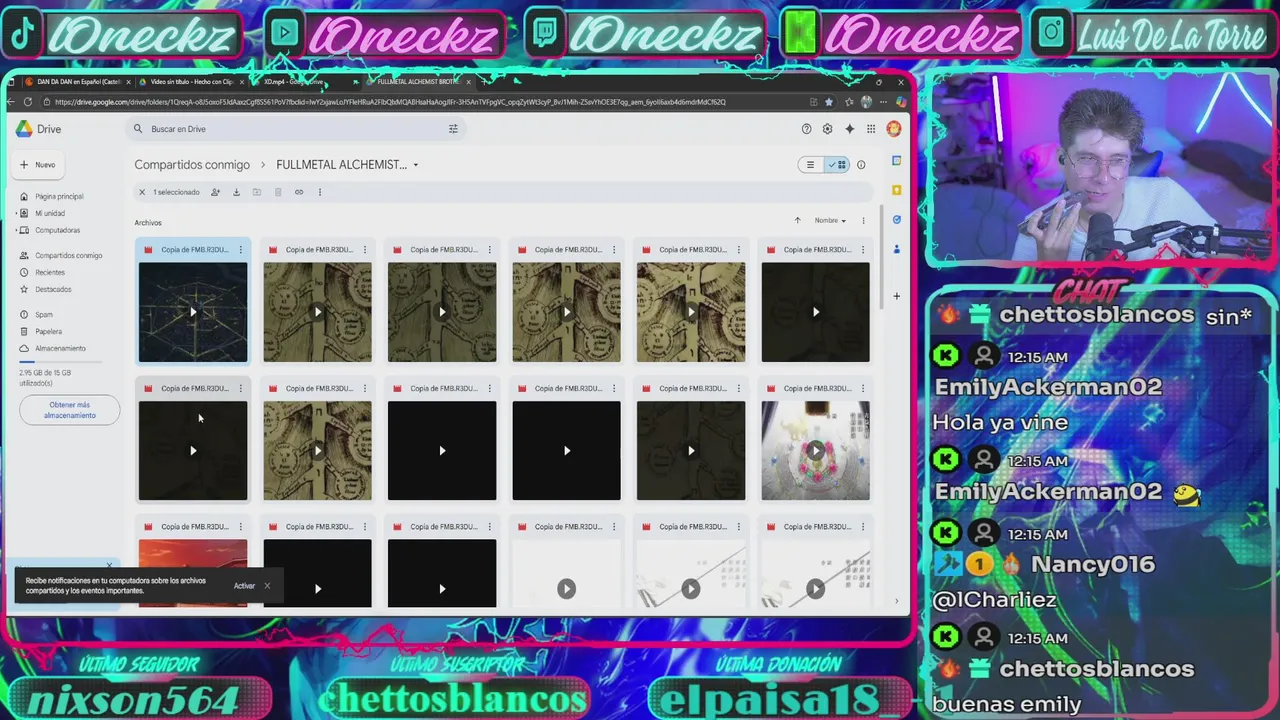This screenshot has height=720, width=1280.
Task: Open Google Keep side panel icon
Action: 897,190
